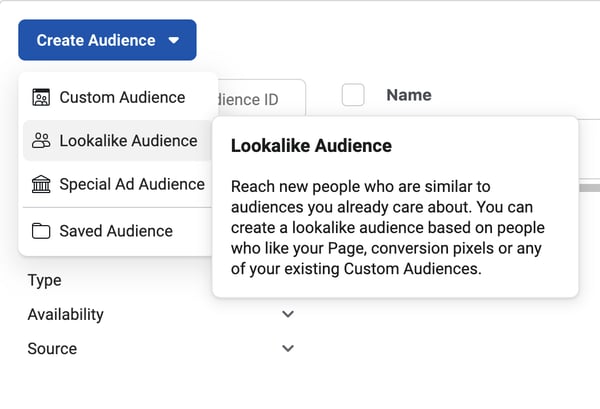Click the Lookalike Audience tooltip heading

311,146
